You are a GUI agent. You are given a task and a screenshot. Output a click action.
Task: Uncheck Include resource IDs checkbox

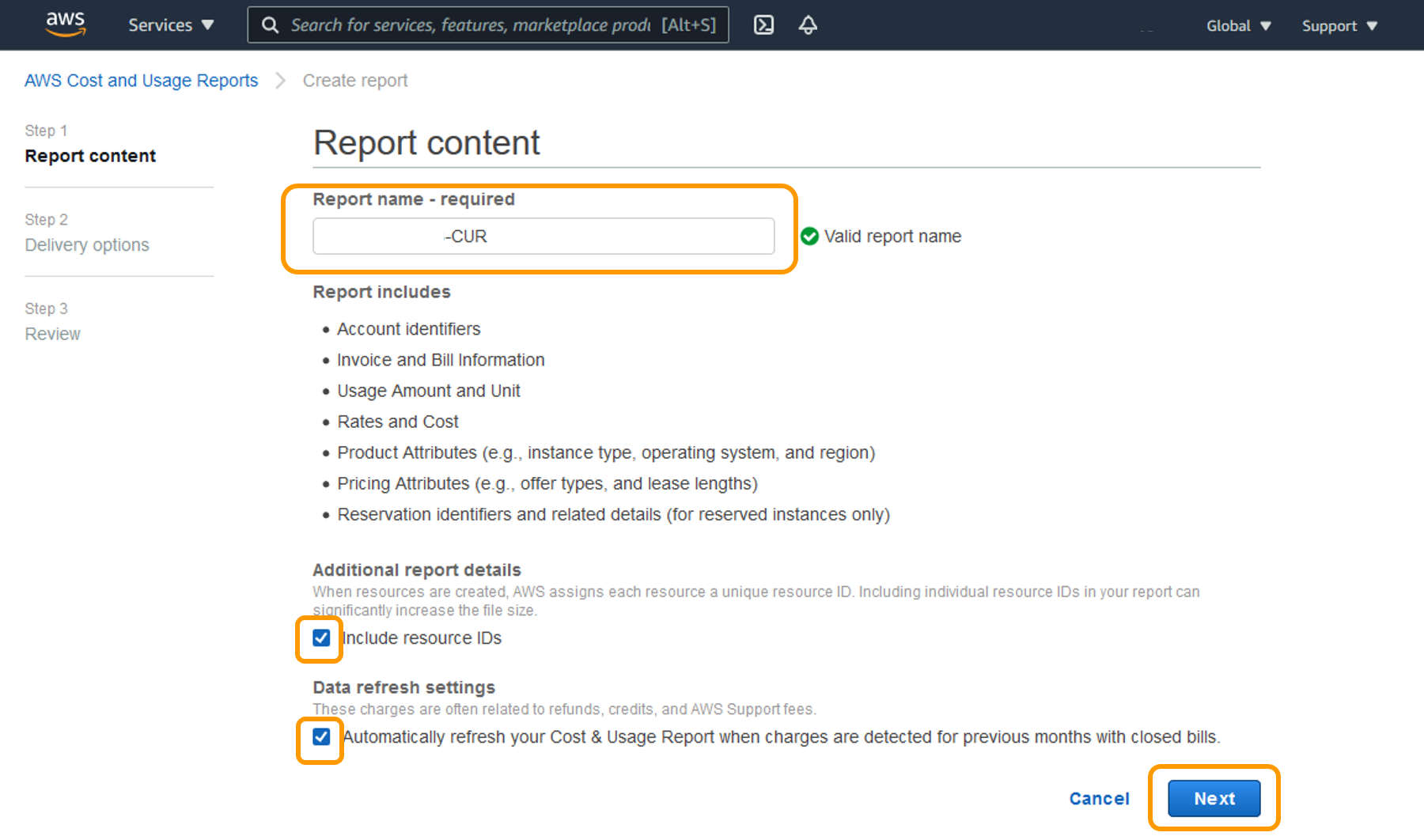pyautogui.click(x=321, y=638)
